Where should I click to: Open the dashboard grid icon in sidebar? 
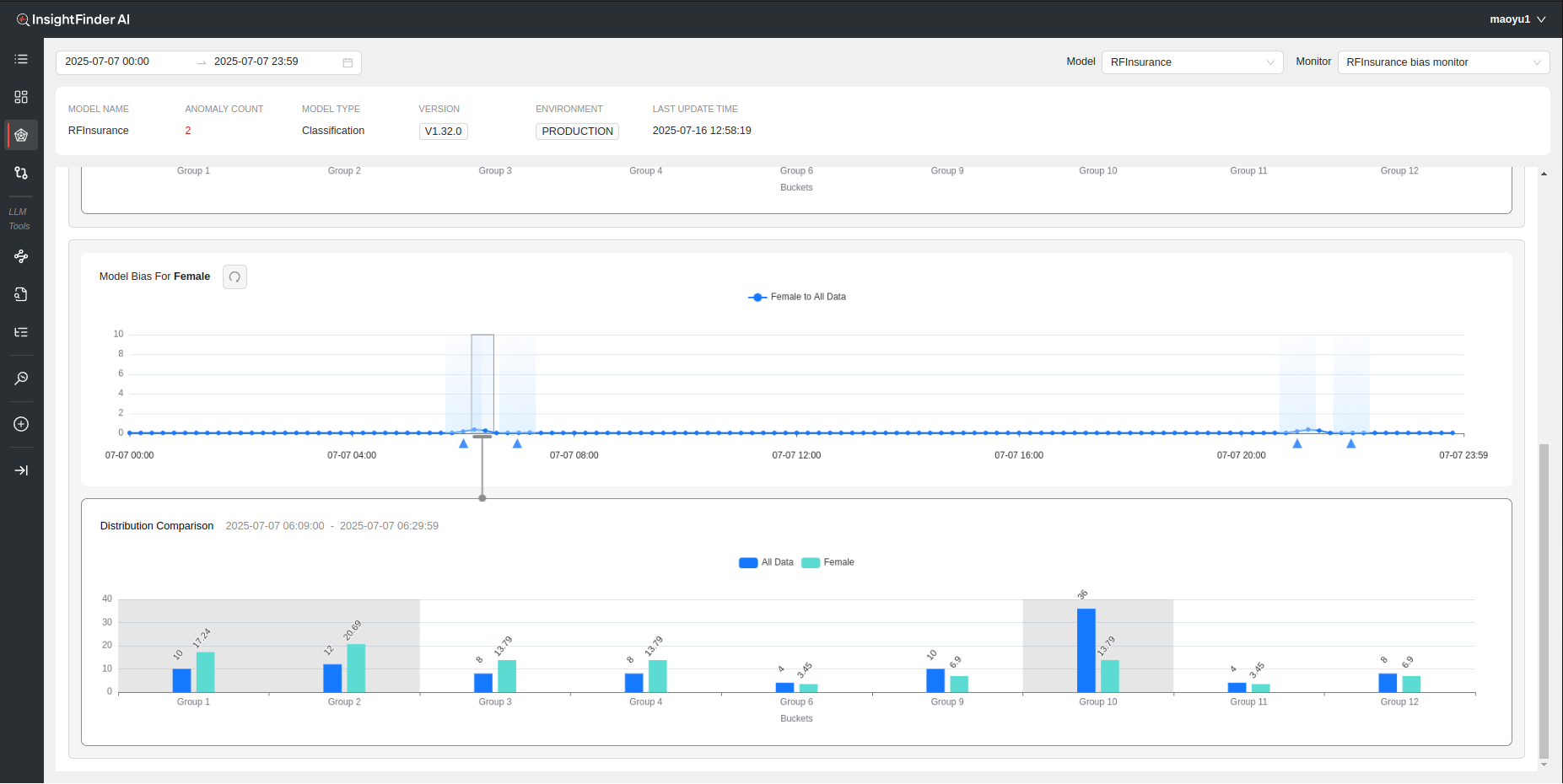click(21, 97)
